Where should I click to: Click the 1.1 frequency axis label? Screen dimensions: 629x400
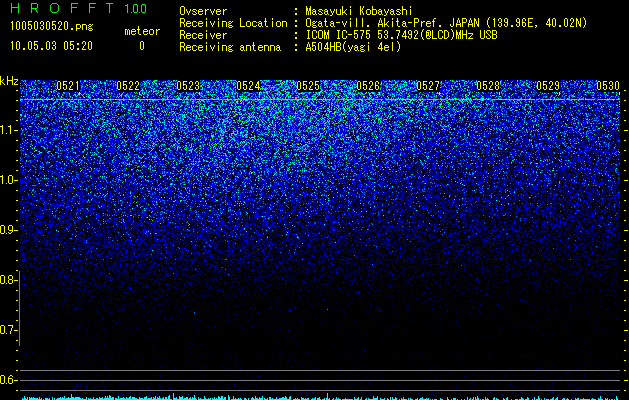7,130
